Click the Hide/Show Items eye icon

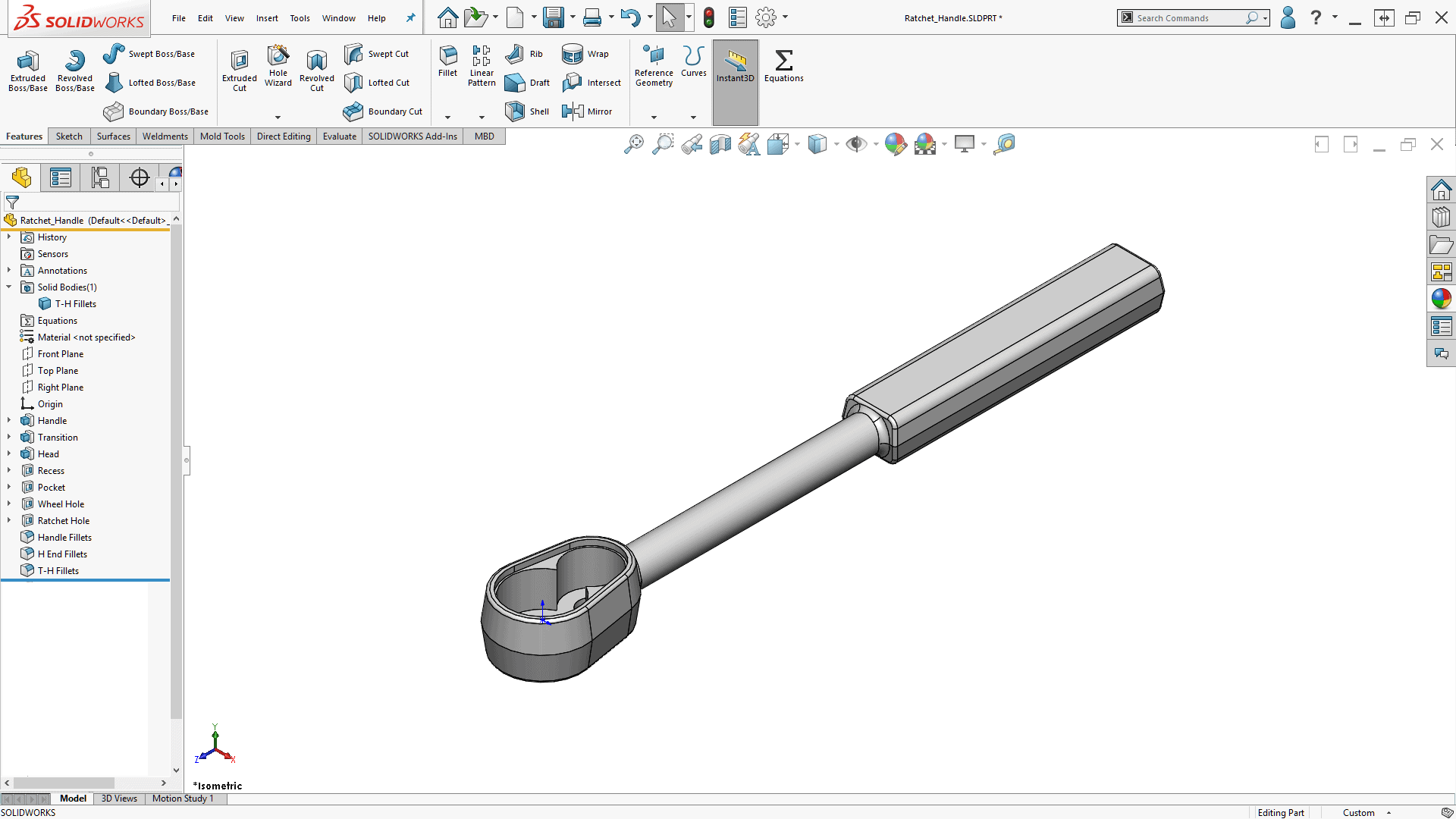pyautogui.click(x=856, y=144)
